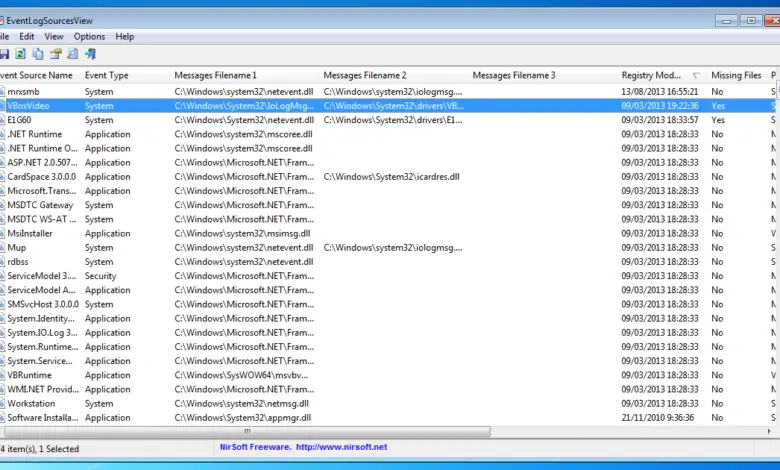Screen dimensions: 780x470
Task: Click the Save floppy disk toolbar icon
Action: 4,54
